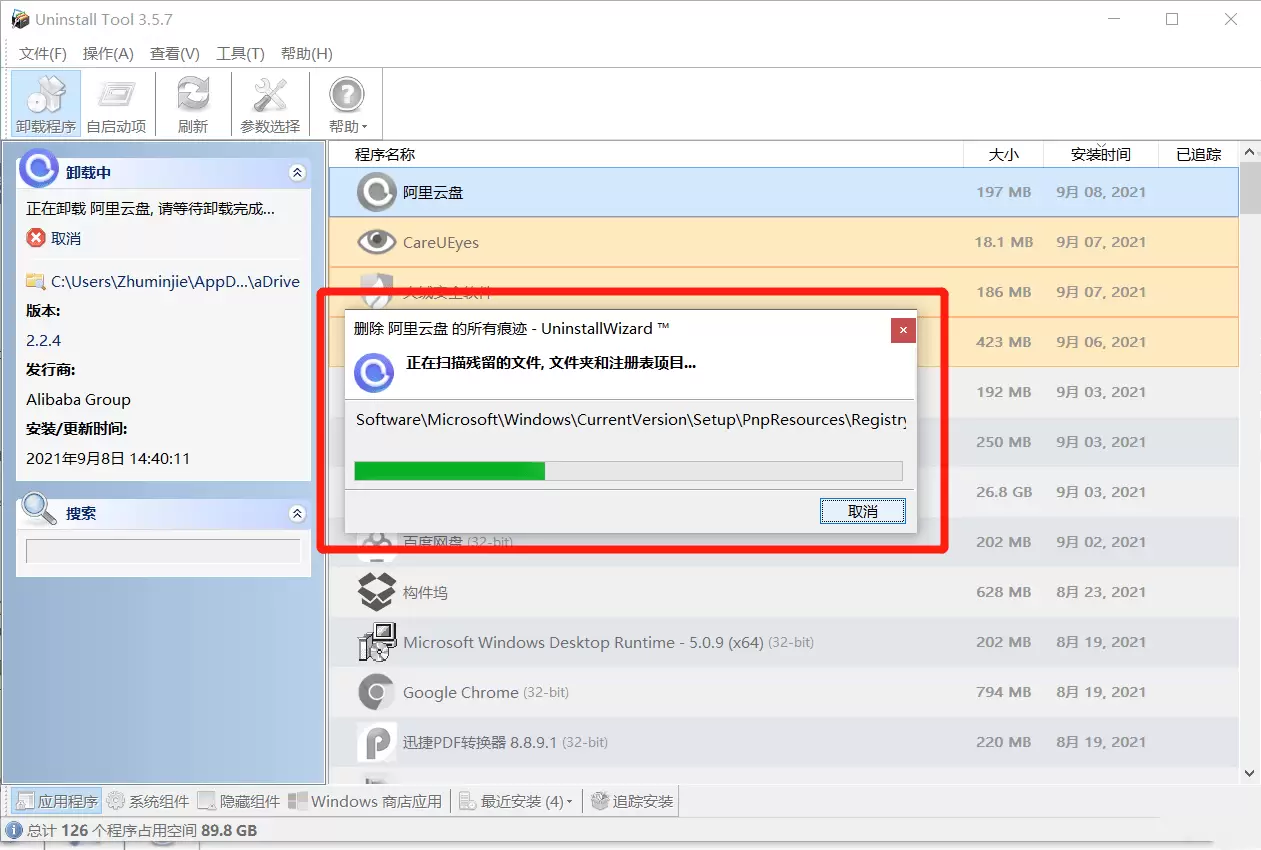Open 参数选择 preferences from the toolbar
The width and height of the screenshot is (1261, 850).
(x=270, y=104)
